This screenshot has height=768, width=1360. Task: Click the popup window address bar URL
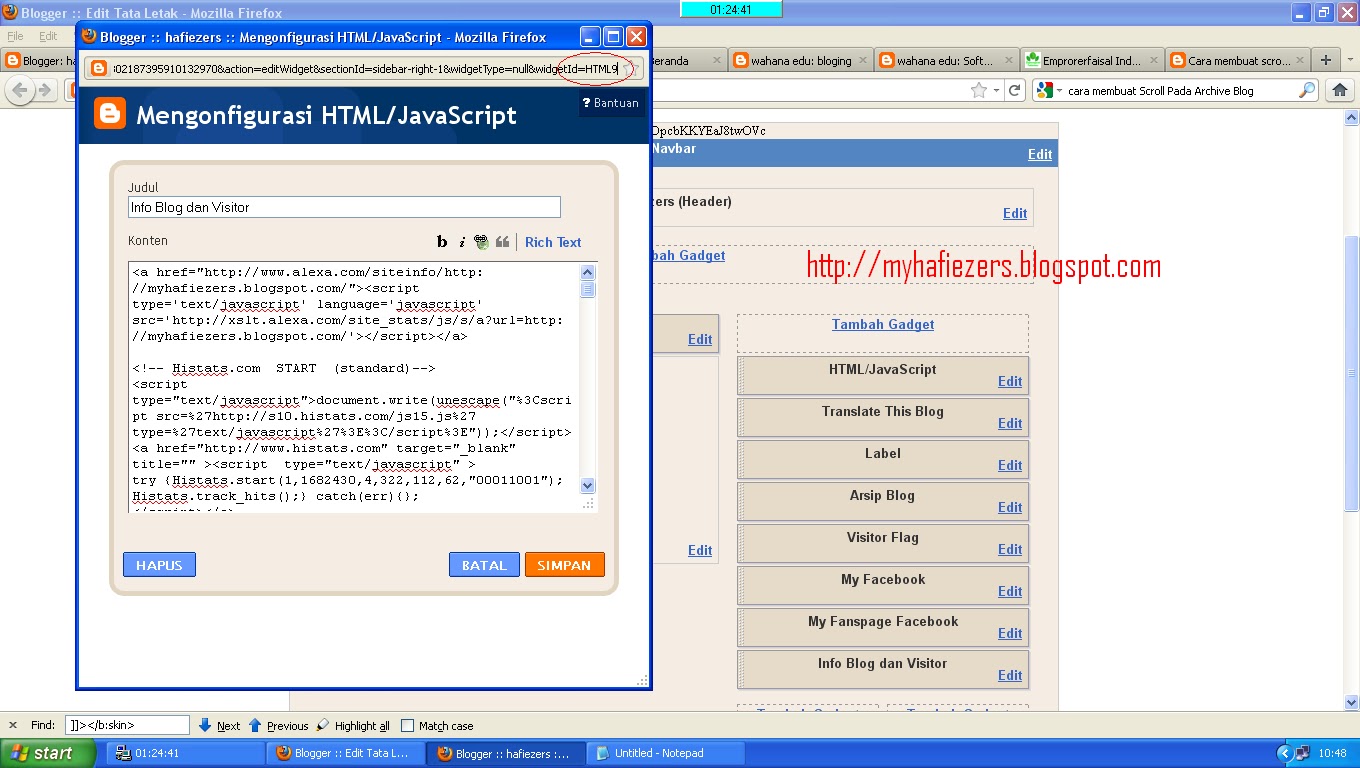pos(365,69)
